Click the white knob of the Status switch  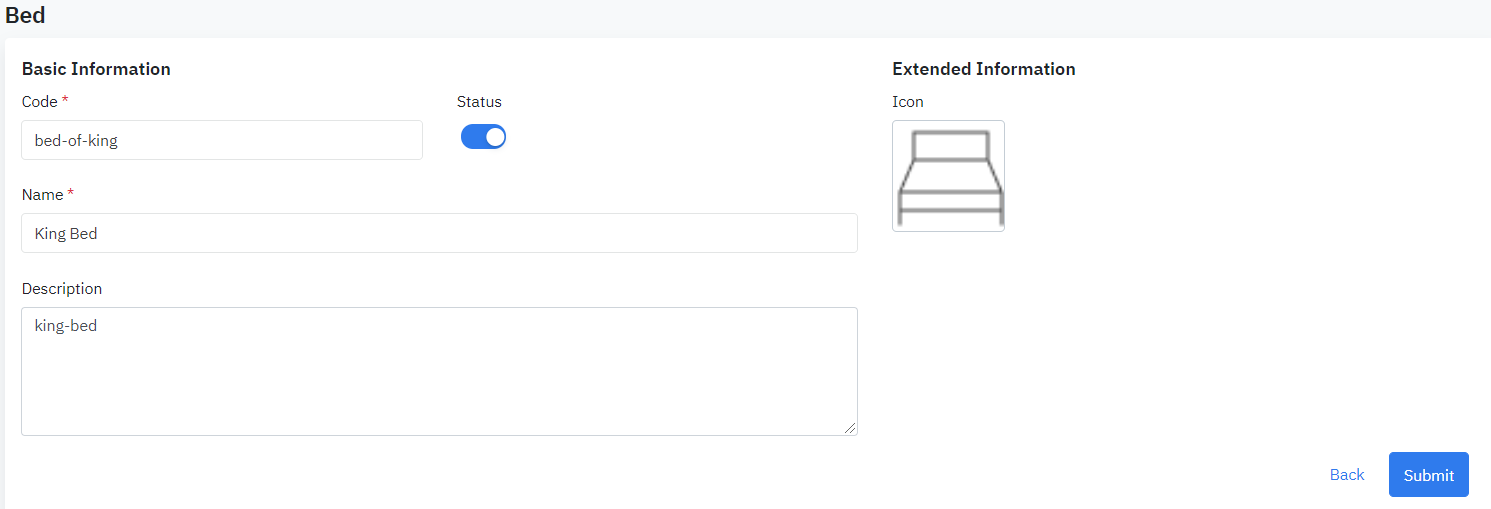pyautogui.click(x=494, y=137)
